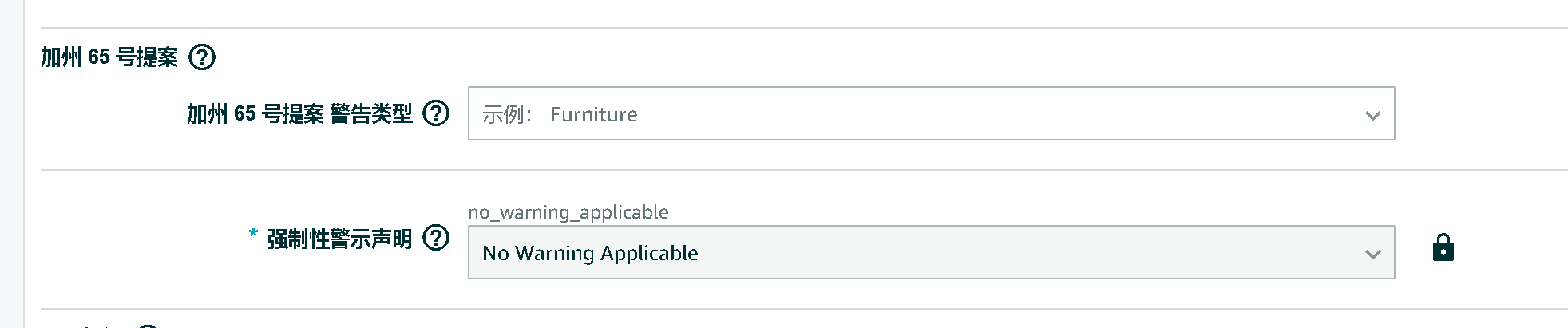Show help tooltip for 强制性警示声明

tap(436, 238)
